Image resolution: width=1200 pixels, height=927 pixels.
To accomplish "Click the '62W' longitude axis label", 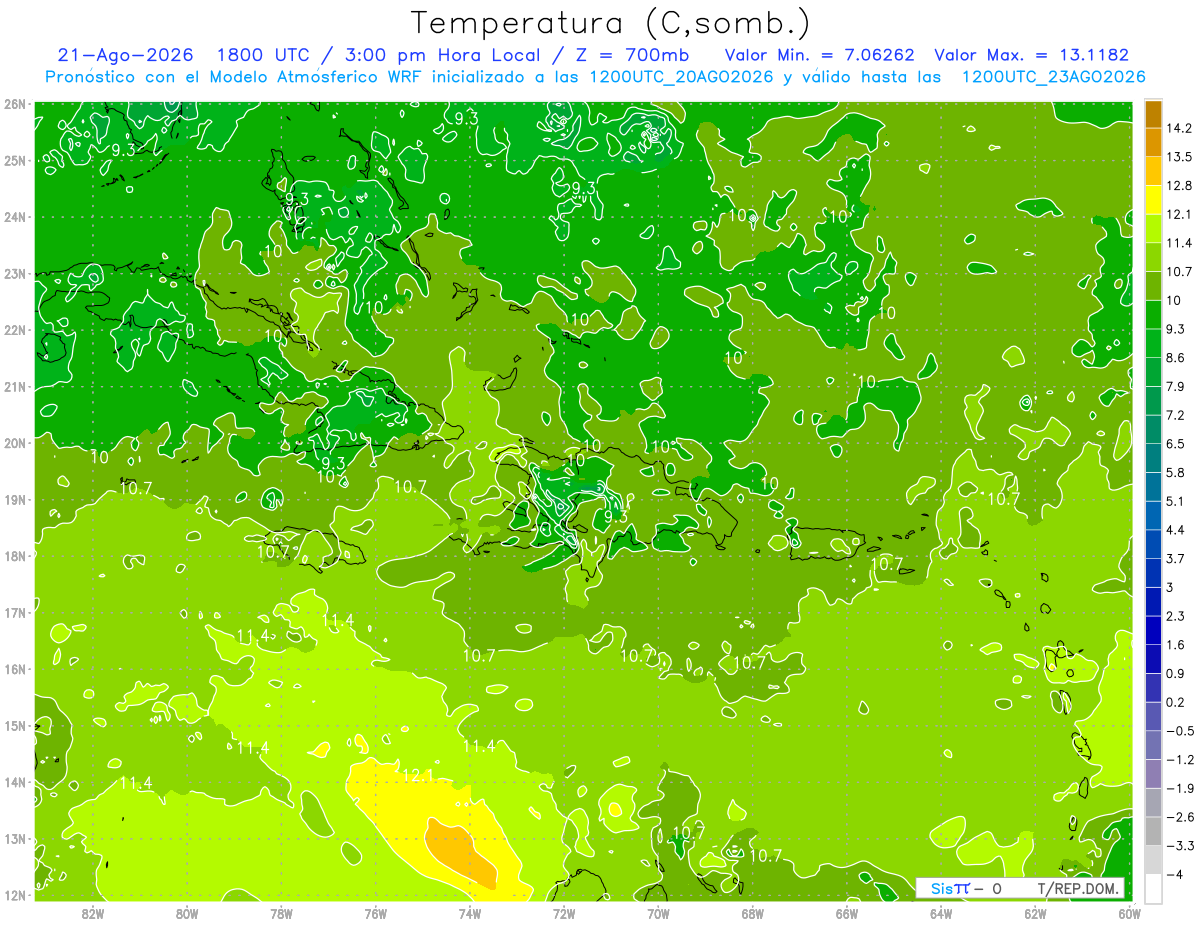I will [x=1036, y=913].
